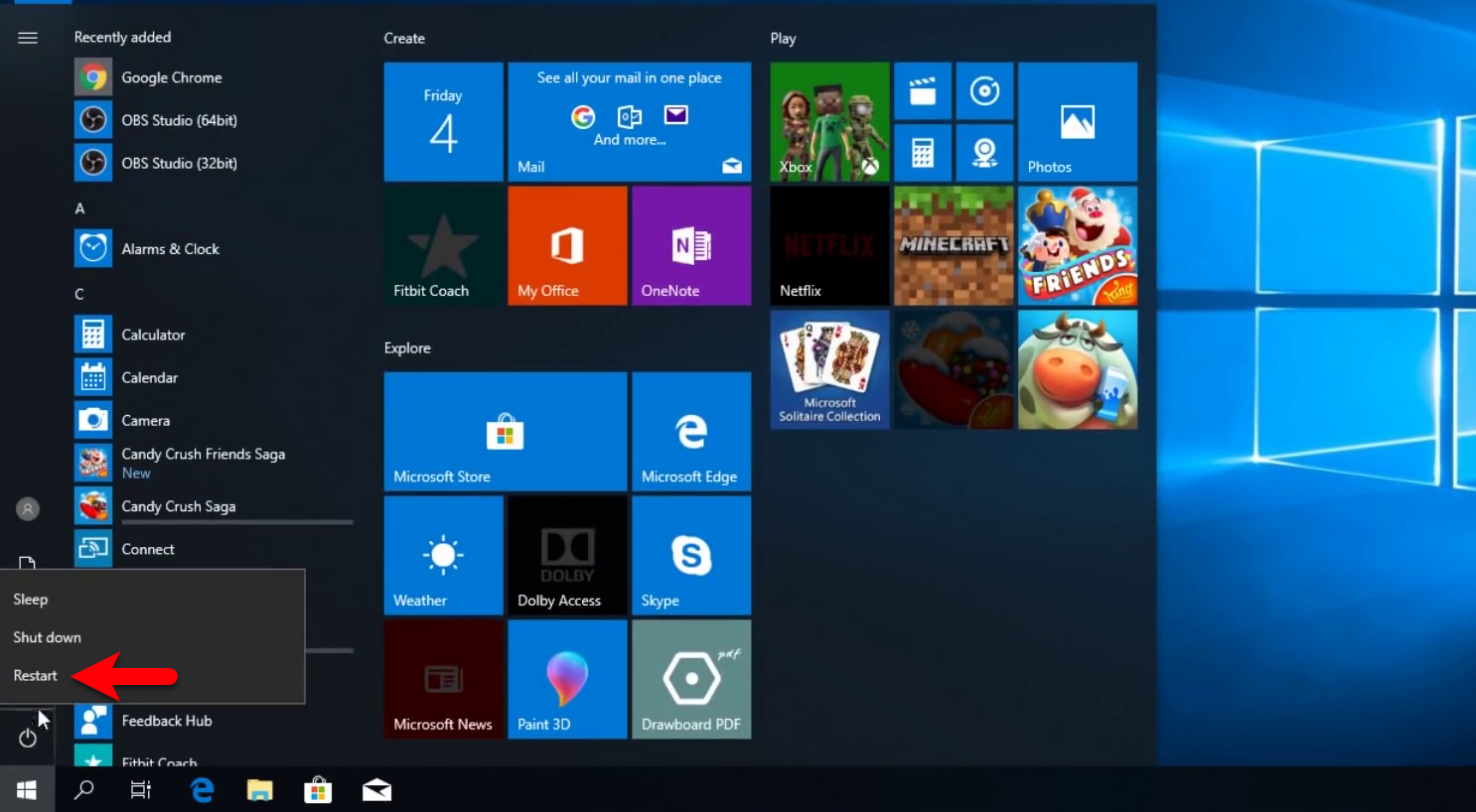The height and width of the screenshot is (812, 1476).
Task: Click the letter A section header
Action: click(79, 208)
